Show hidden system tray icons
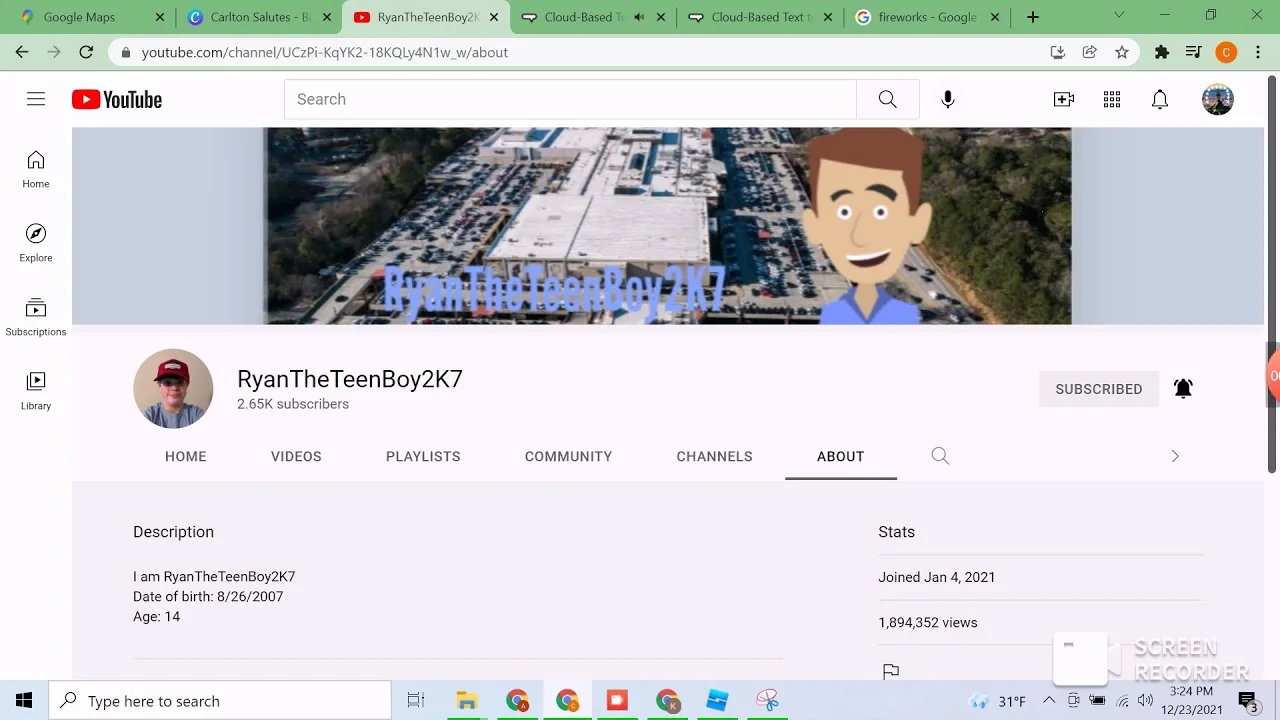 click(x=1049, y=701)
